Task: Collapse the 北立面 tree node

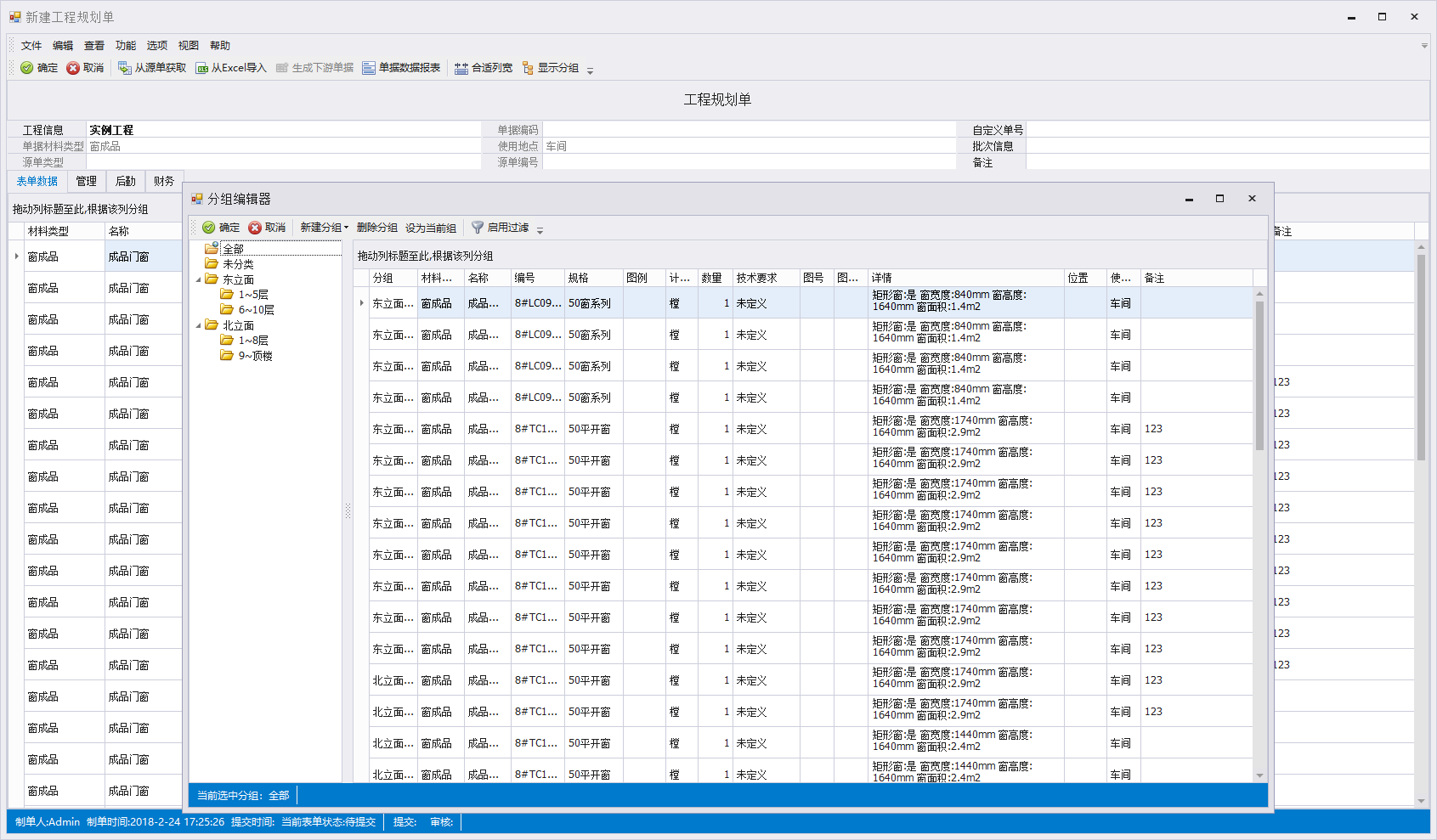Action: click(199, 325)
